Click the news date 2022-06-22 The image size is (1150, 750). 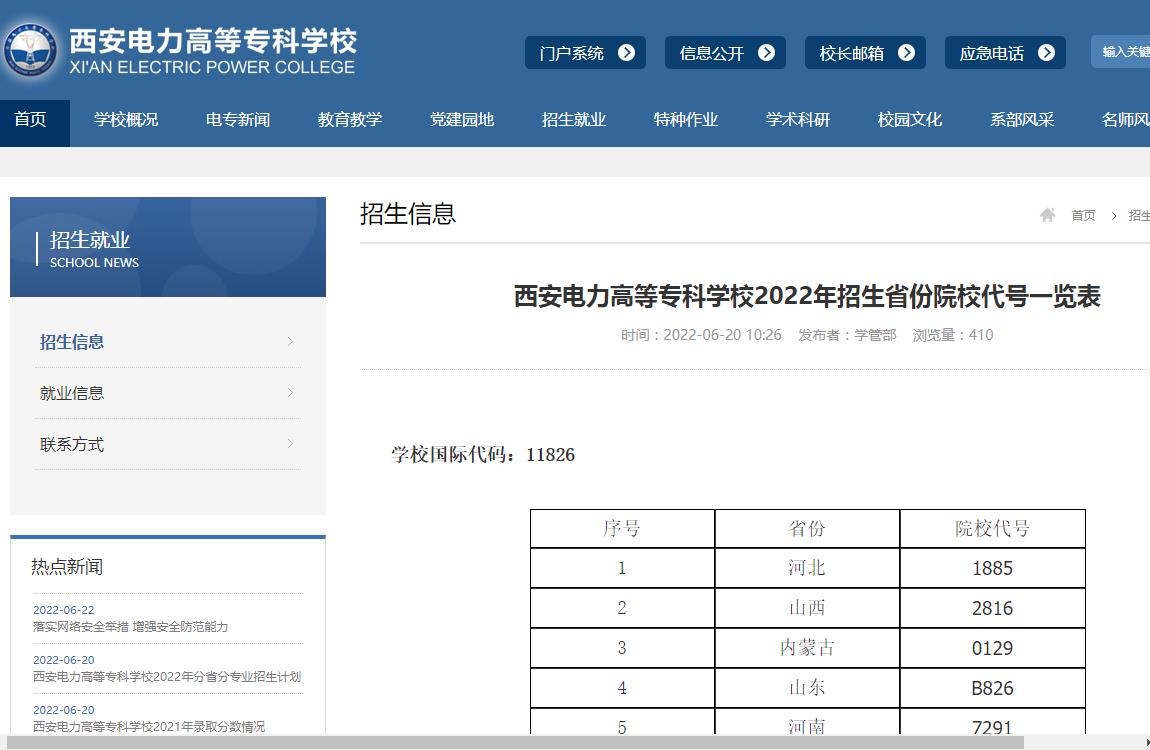tap(64, 610)
